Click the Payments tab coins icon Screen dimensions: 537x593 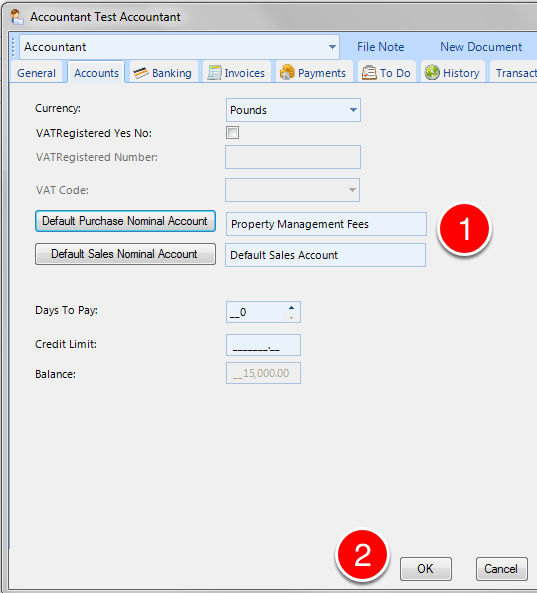pyautogui.click(x=287, y=72)
